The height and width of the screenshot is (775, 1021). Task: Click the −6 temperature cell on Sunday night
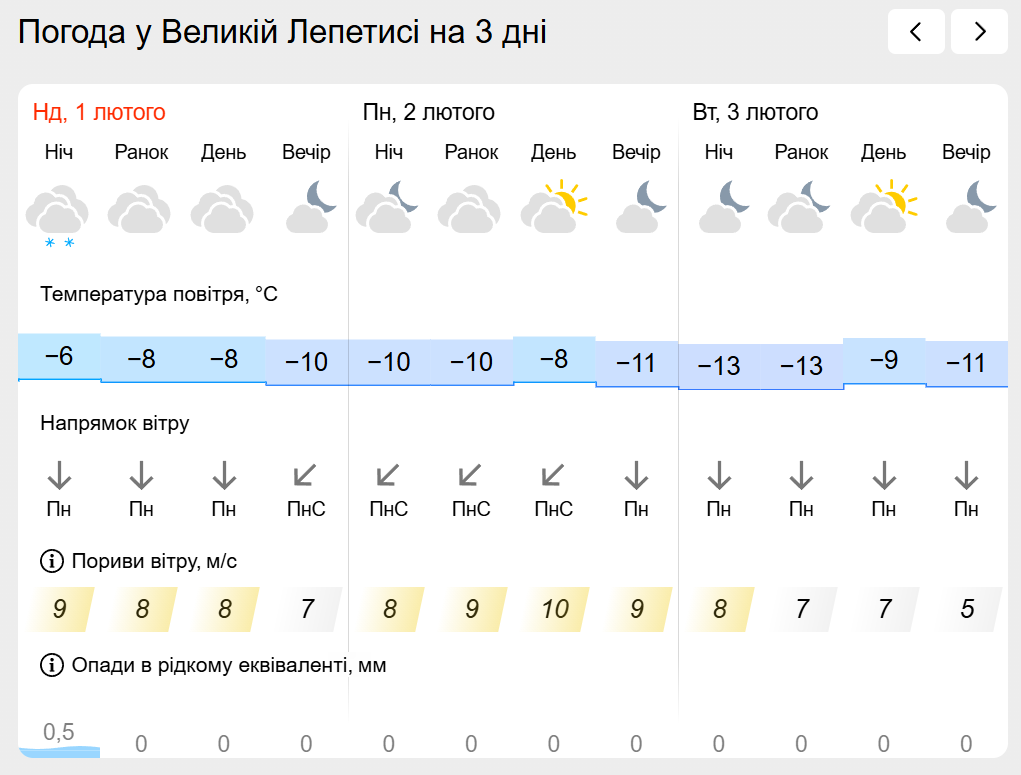coord(59,356)
